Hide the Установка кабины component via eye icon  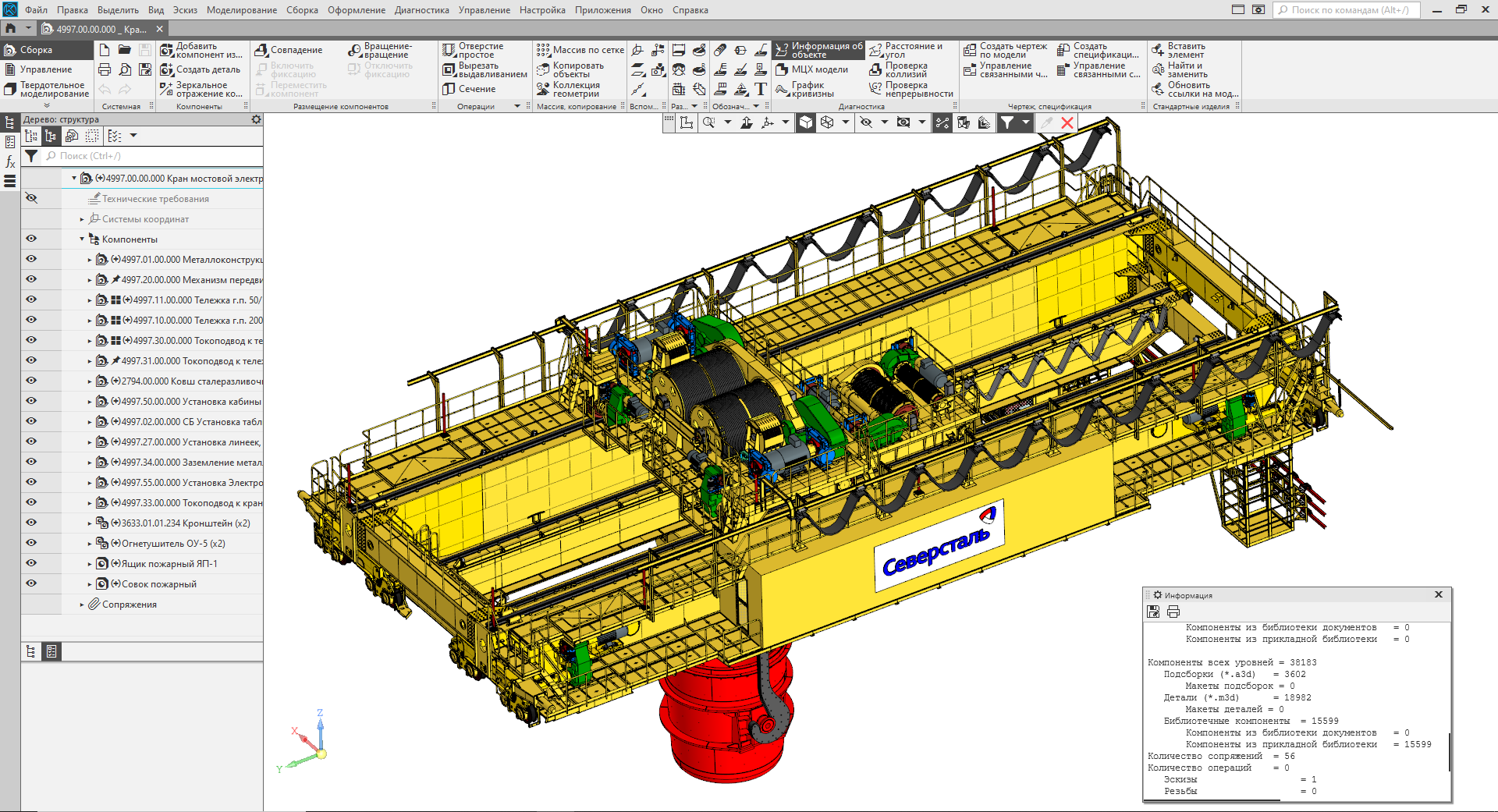[x=31, y=401]
